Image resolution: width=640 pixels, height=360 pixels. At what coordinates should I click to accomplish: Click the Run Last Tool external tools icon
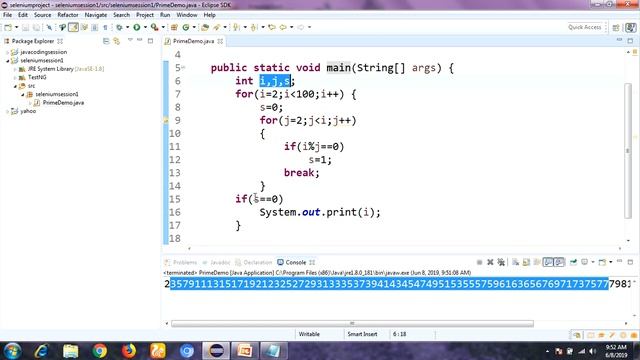click(154, 27)
